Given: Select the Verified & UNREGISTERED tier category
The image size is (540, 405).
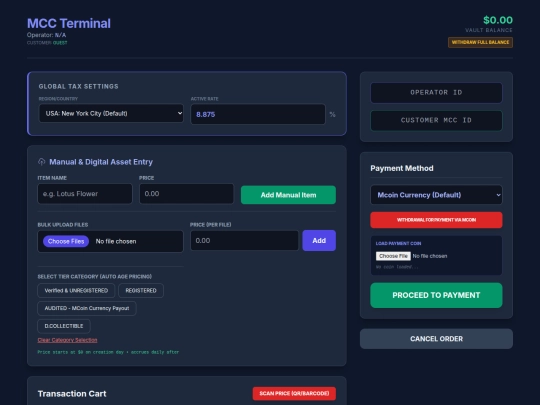Looking at the screenshot, I should click(76, 291).
